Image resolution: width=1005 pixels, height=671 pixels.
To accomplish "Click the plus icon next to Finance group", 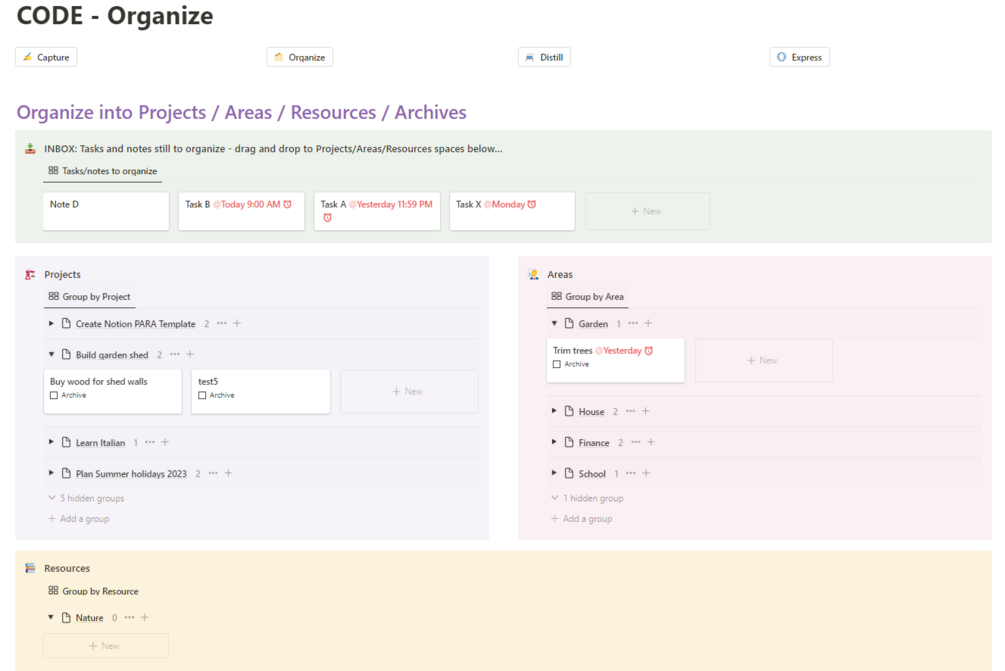I will click(651, 443).
